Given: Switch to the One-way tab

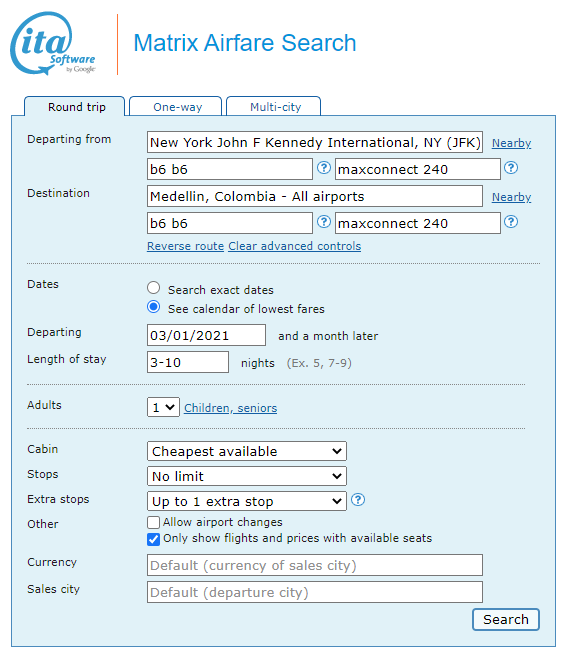Looking at the screenshot, I should coord(176,107).
